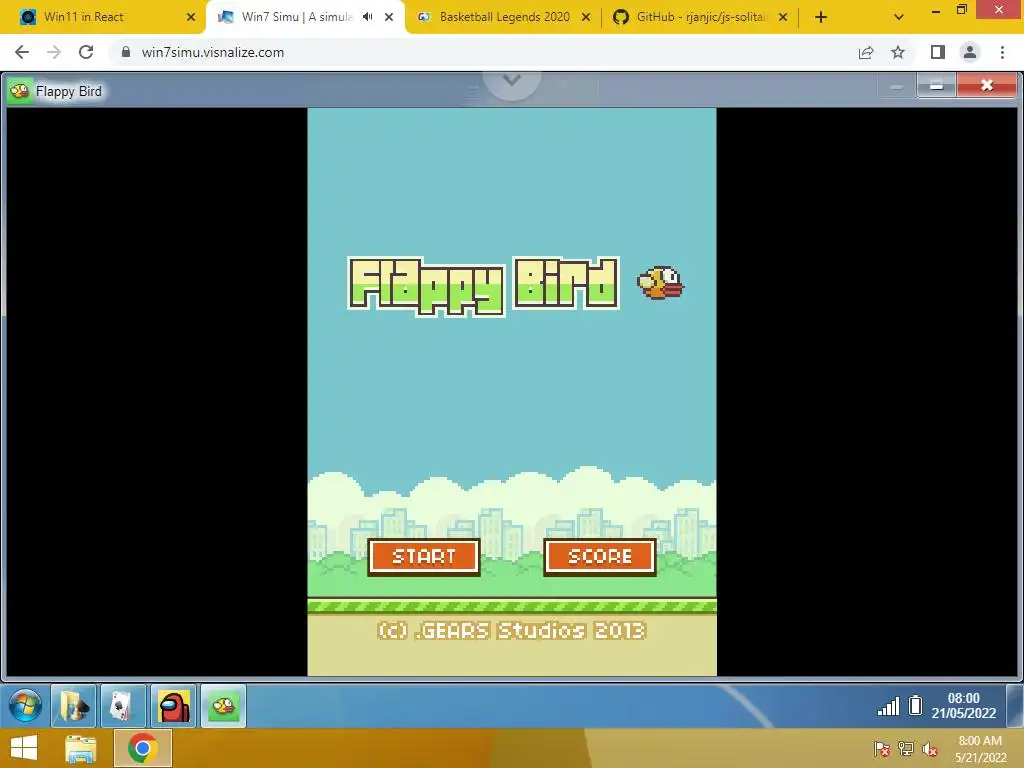
Task: Minimize the Flappy Bird window
Action: pyautogui.click(x=936, y=86)
